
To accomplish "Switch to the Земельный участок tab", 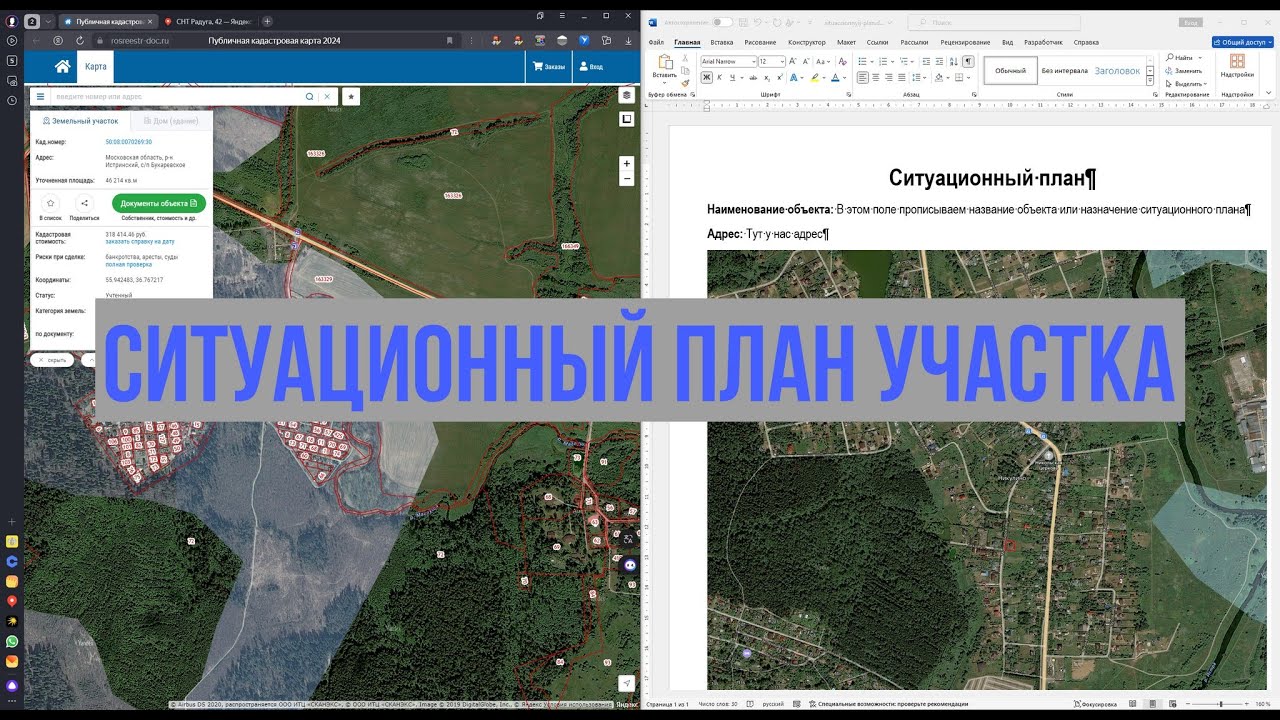I will (x=80, y=121).
